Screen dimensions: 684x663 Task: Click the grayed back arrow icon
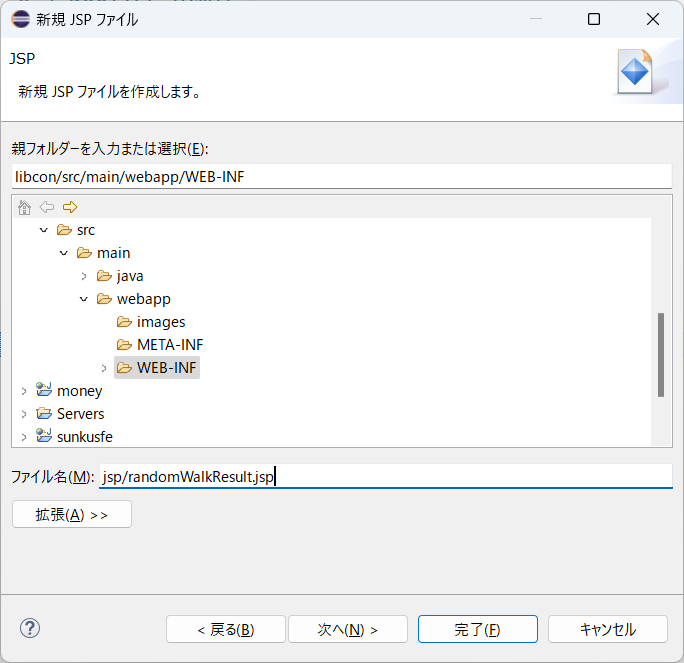coord(47,207)
